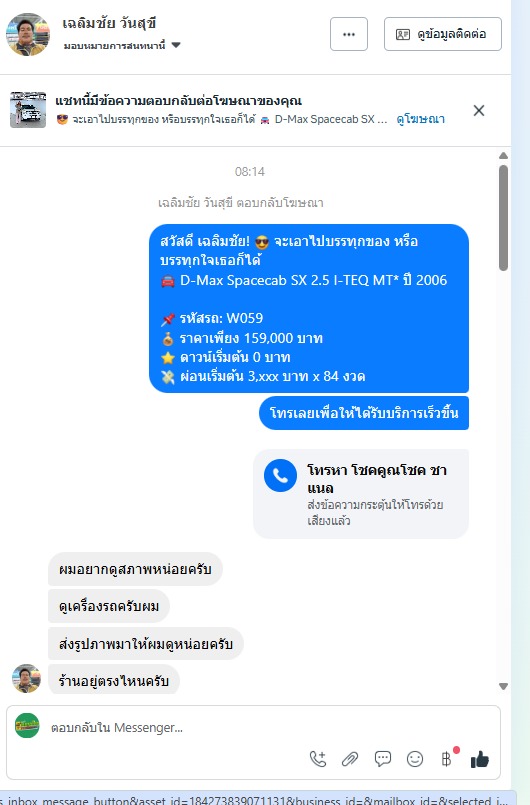
Task: Click the ad thumbnail image in banner
Action: coord(28,110)
